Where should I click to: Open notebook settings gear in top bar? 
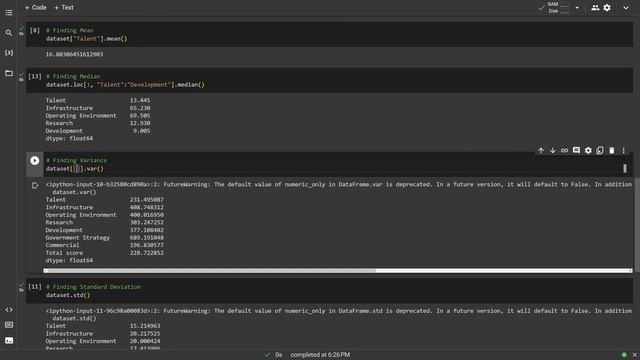pos(607,7)
